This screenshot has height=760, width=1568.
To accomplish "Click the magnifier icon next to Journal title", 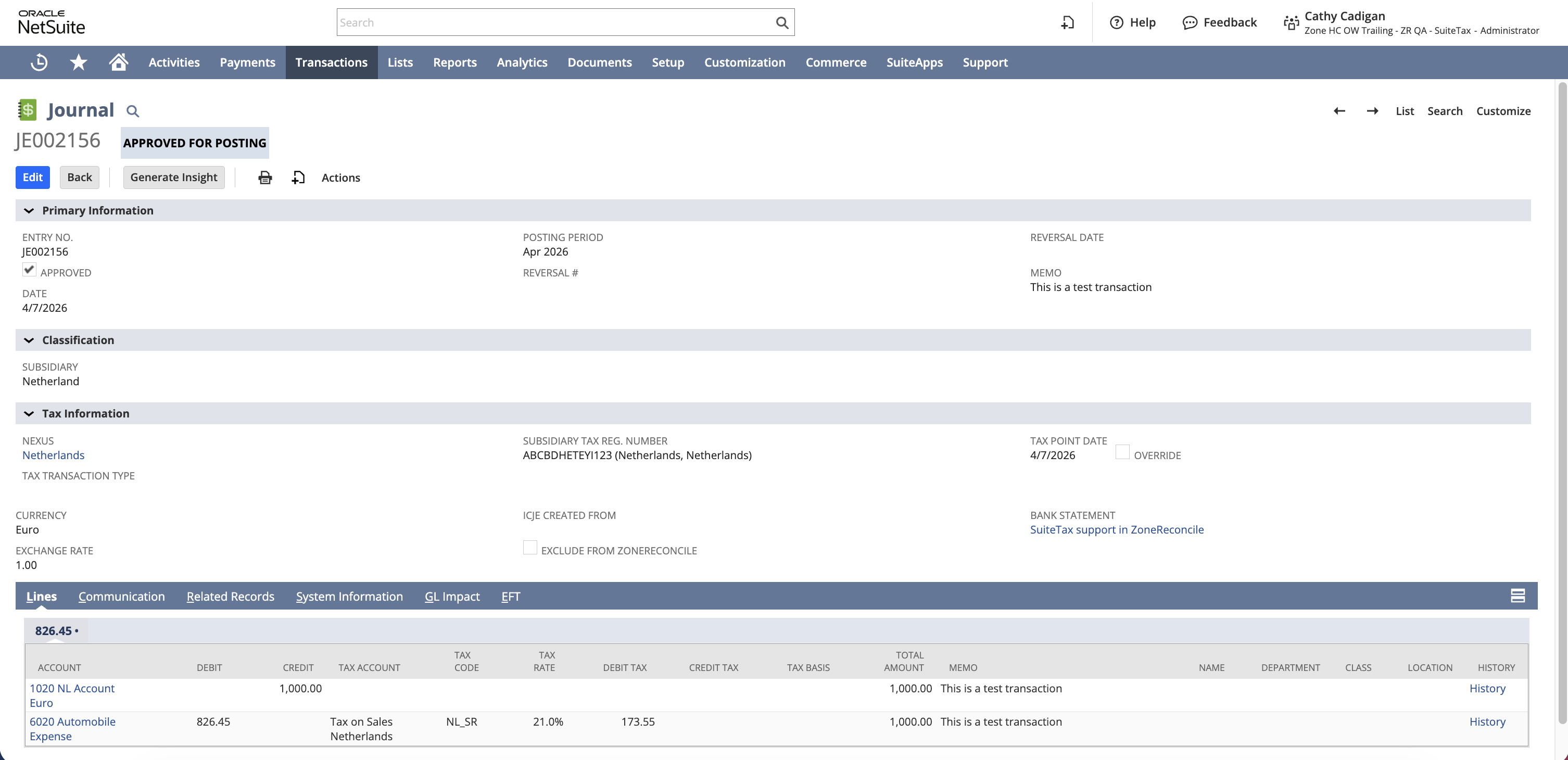I will [x=133, y=111].
